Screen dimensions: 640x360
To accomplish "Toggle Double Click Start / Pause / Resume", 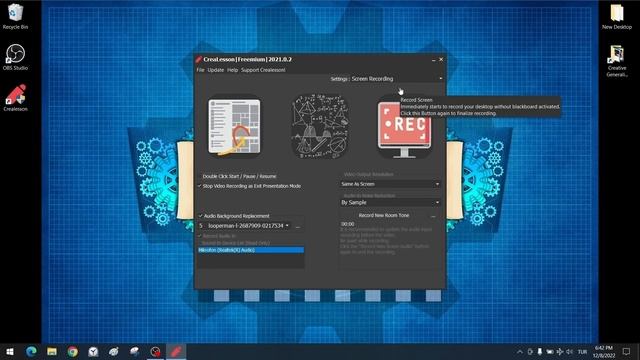I will coord(239,176).
